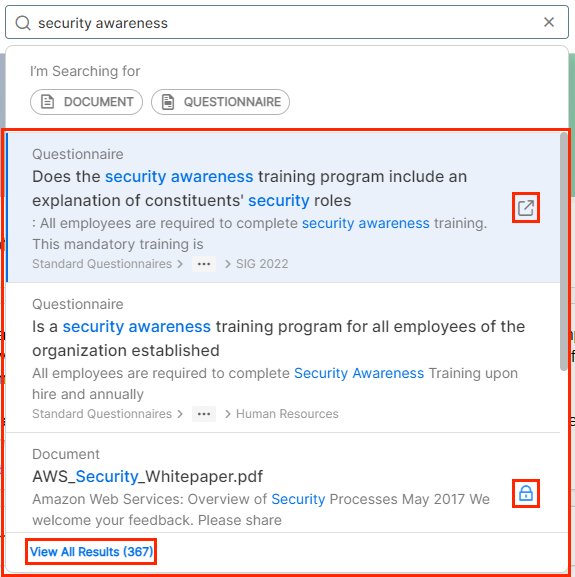The height and width of the screenshot is (577, 575).
Task: Click the questionnaire icon in QUESTIONNAIRE chip
Action: (168, 102)
